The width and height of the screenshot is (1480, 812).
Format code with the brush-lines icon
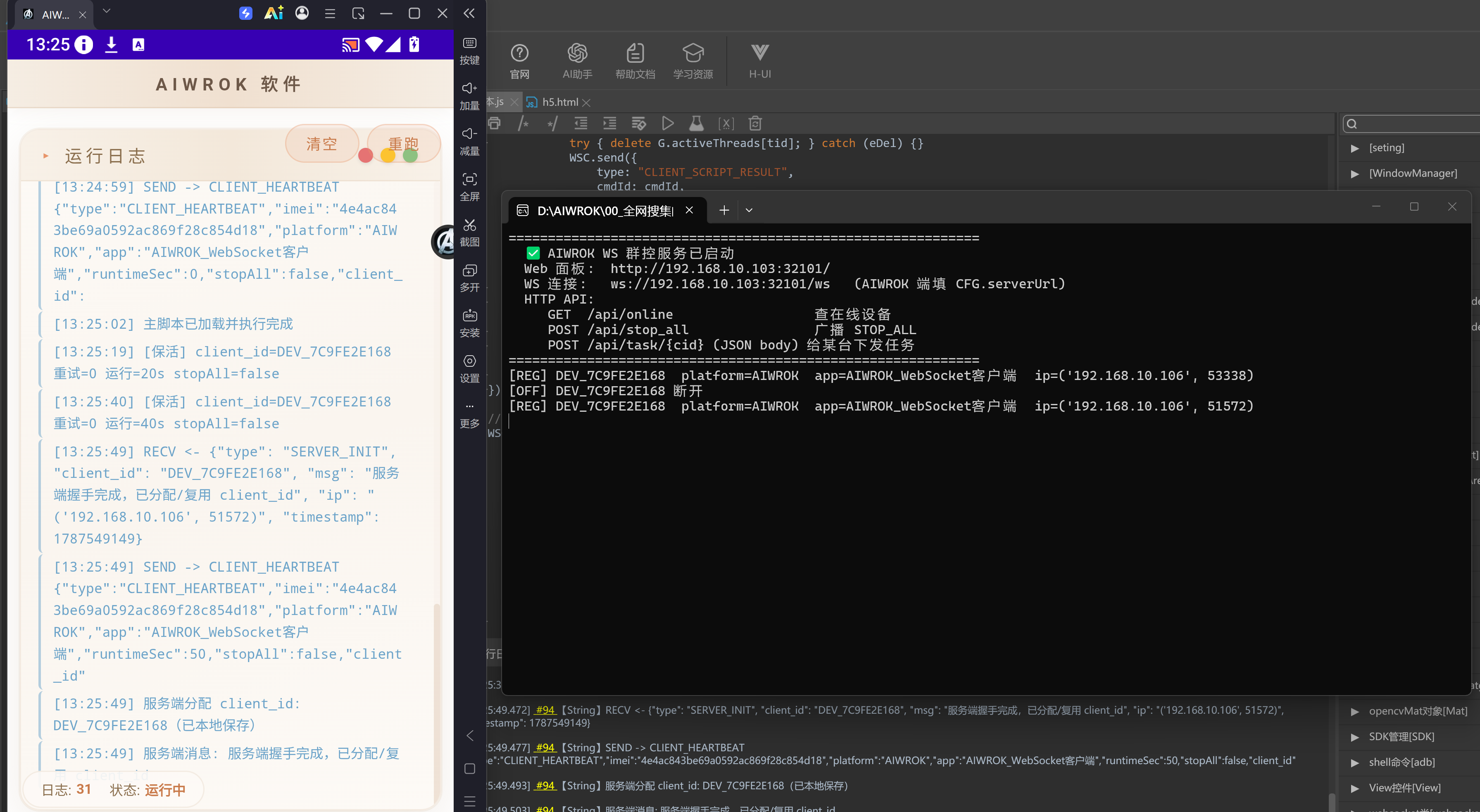638,123
